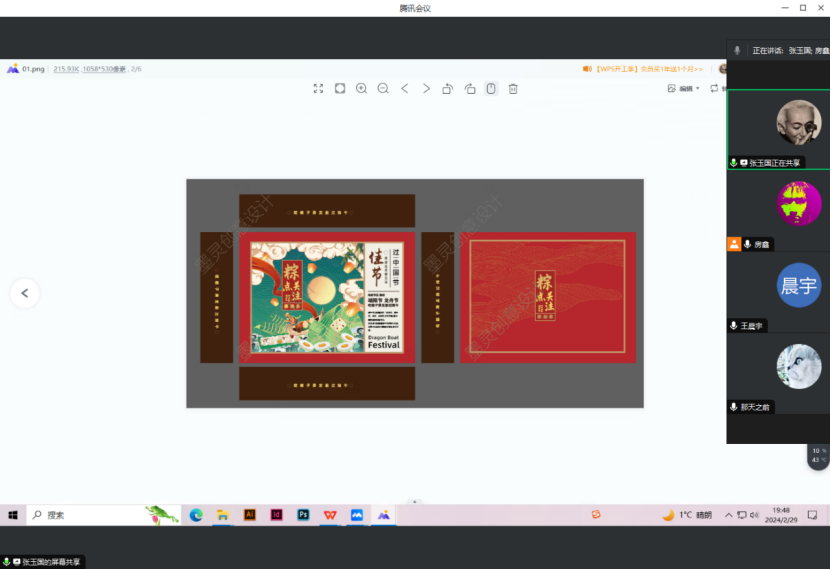Image resolution: width=831 pixels, height=570 pixels.
Task: Delete image using the trash icon
Action: (513, 89)
